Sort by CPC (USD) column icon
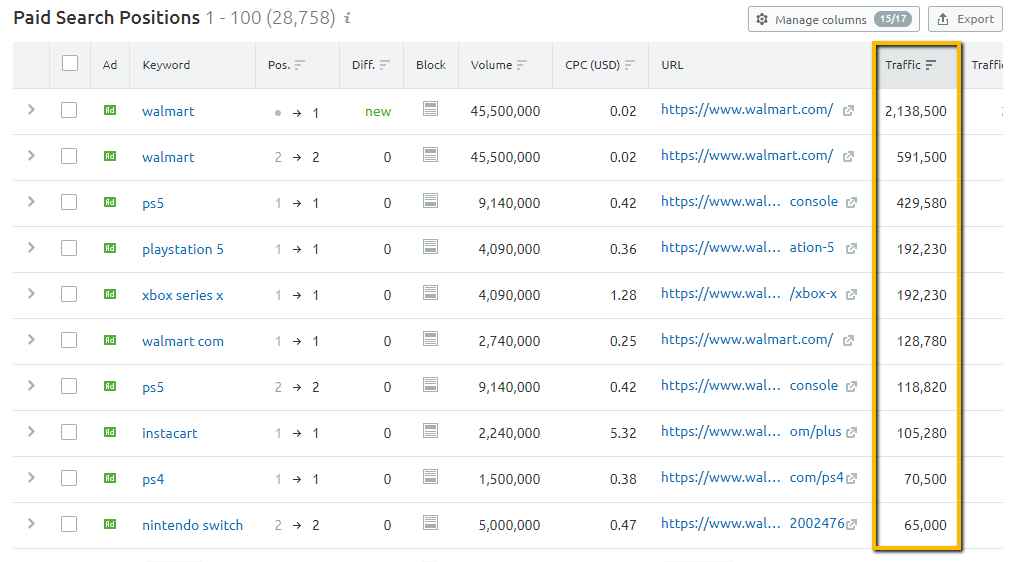Screen dimensions: 1028x562 pos(629,65)
